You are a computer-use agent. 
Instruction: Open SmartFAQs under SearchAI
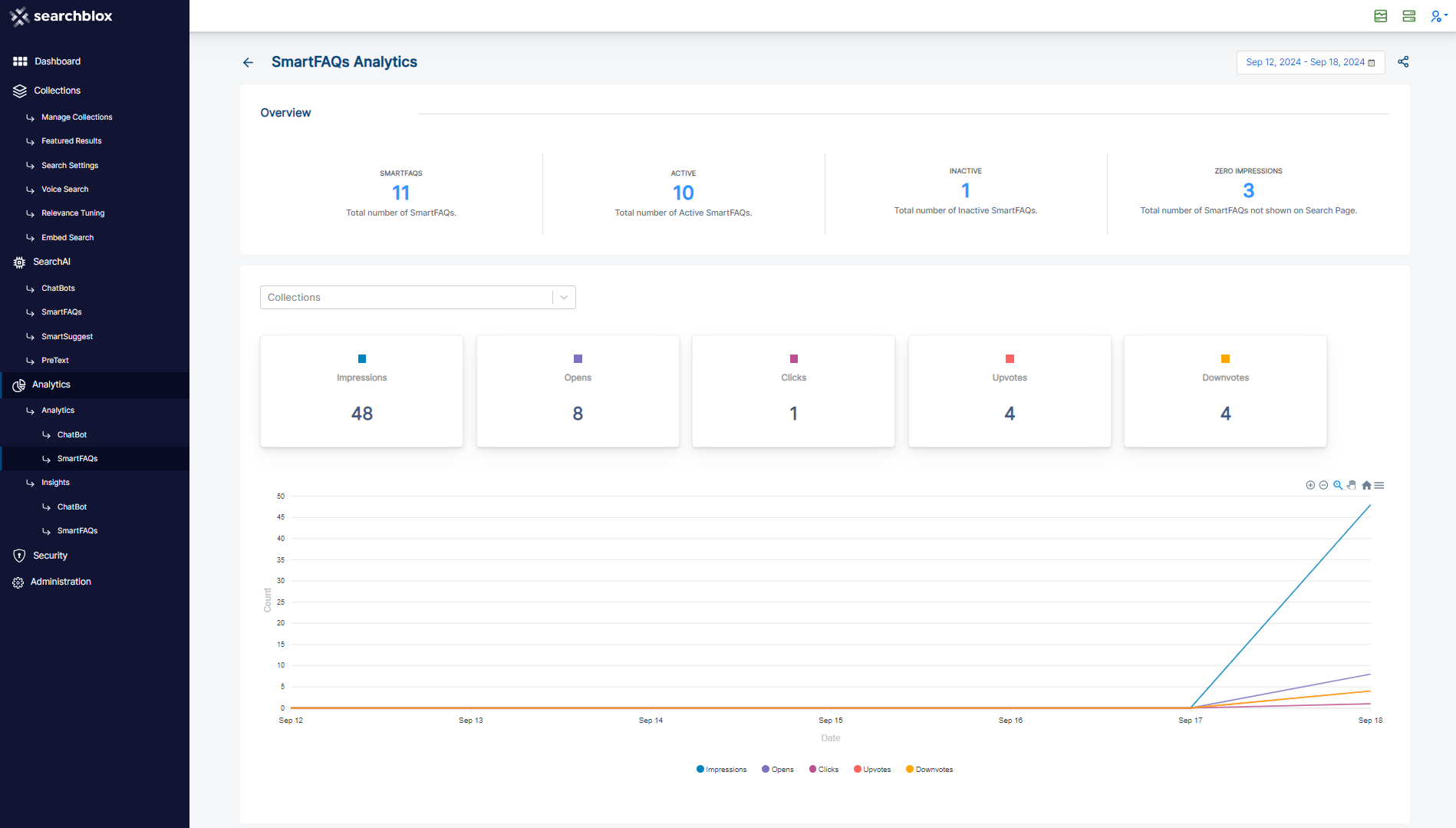[x=61, y=312]
